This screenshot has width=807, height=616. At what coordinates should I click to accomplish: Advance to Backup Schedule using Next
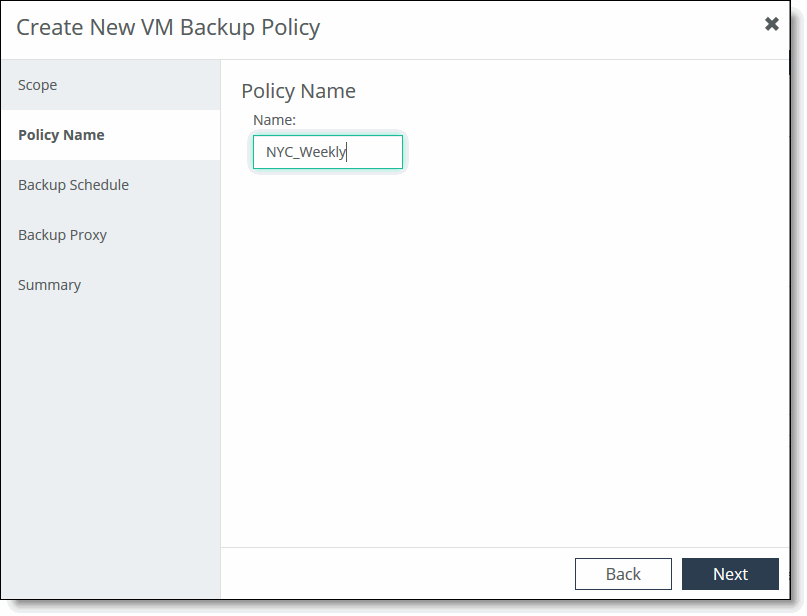[x=730, y=574]
